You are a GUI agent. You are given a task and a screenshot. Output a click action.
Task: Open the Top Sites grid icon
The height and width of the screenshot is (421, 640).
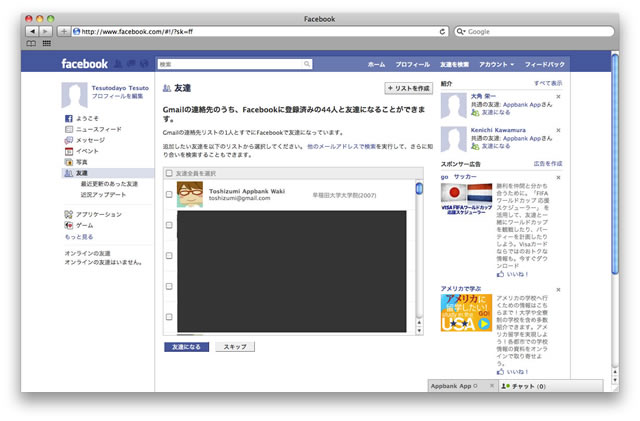[47, 43]
